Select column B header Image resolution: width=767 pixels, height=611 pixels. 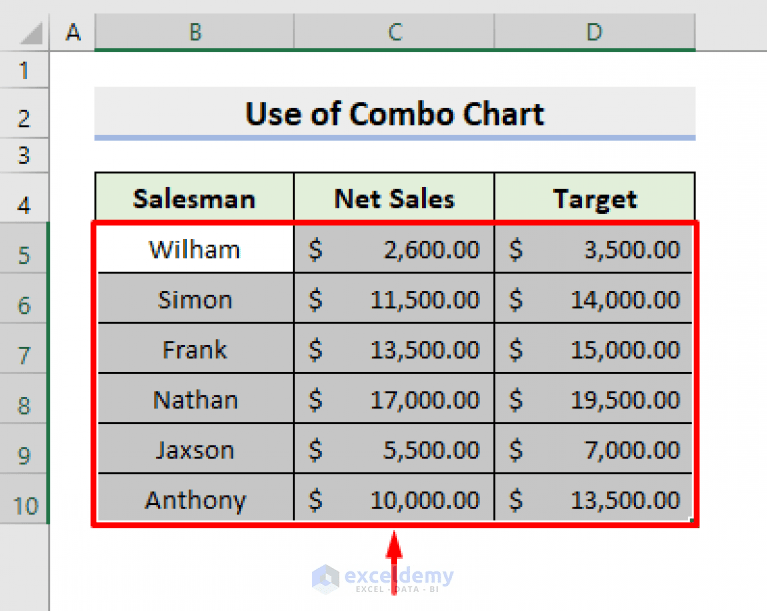194,32
